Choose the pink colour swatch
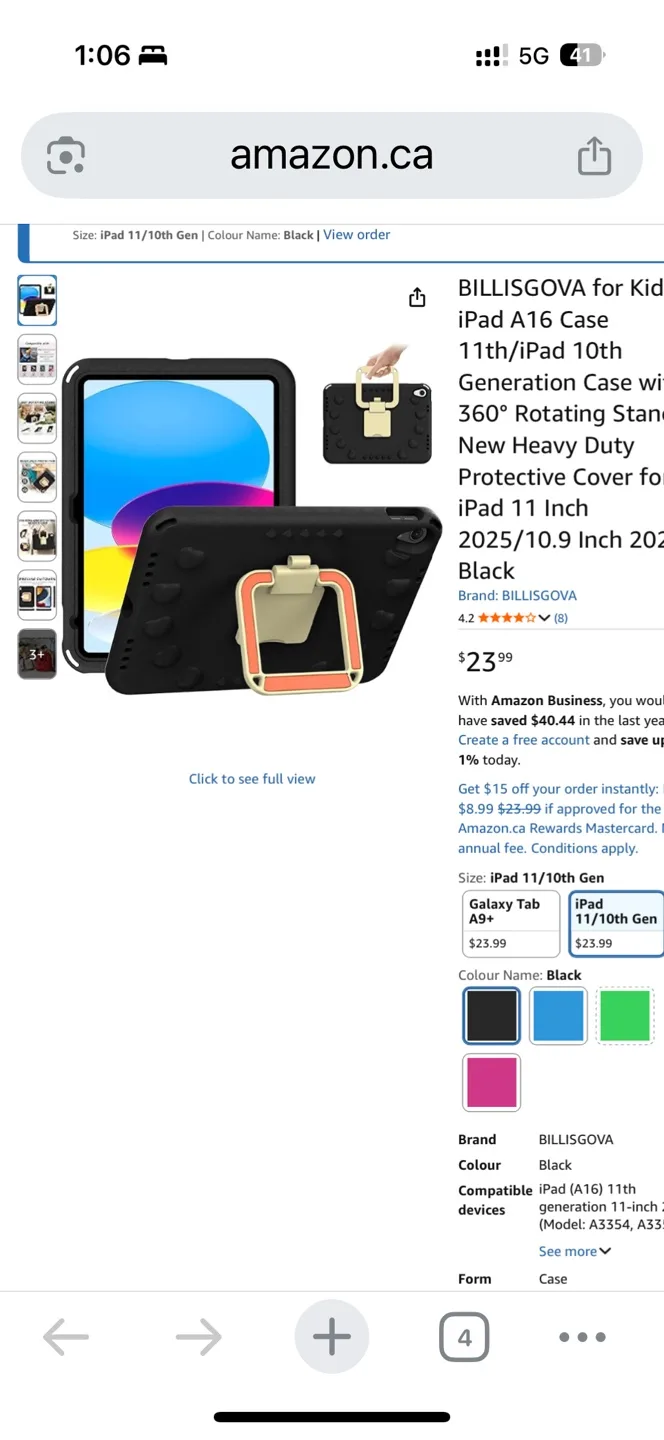Screen dimensions: 664x1440 pos(492,1082)
